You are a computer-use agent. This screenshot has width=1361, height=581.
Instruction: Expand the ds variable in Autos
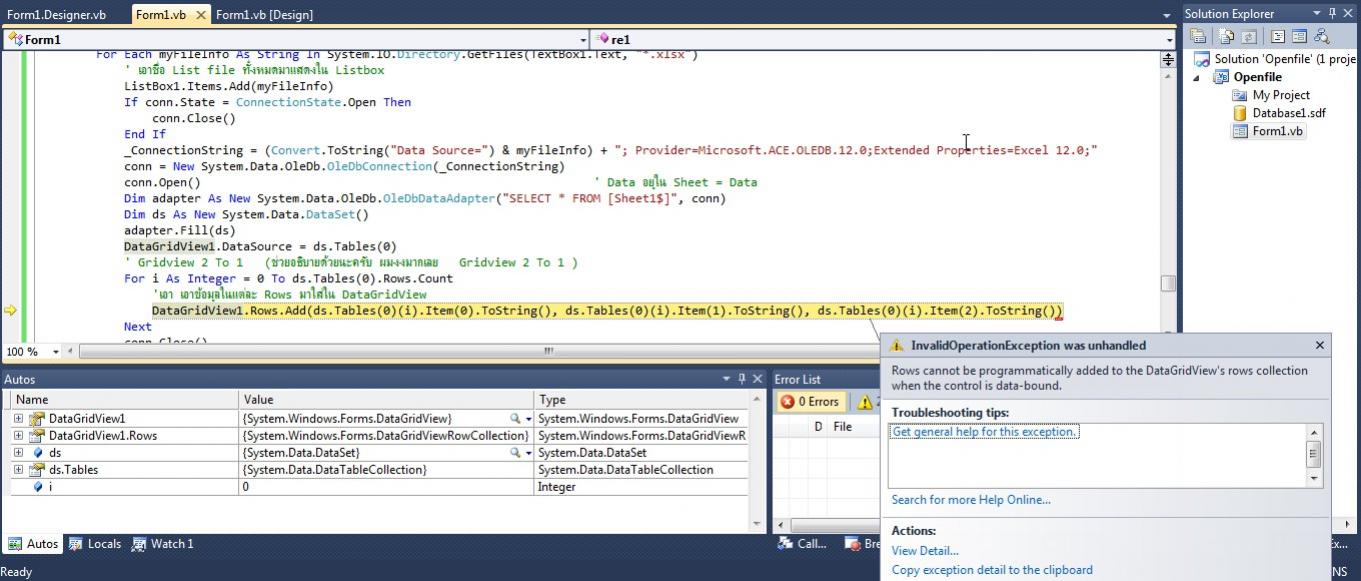click(x=18, y=452)
